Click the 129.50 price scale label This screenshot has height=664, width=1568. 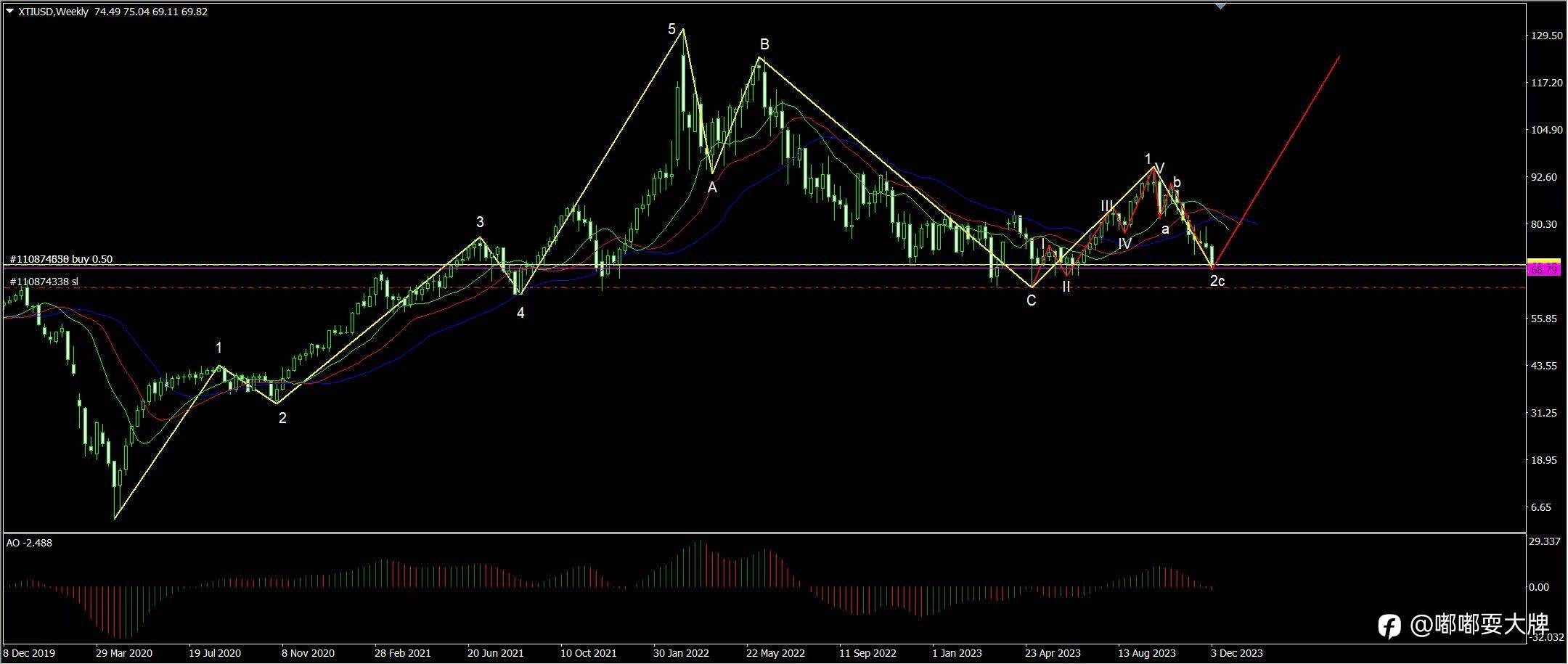coord(1547,36)
